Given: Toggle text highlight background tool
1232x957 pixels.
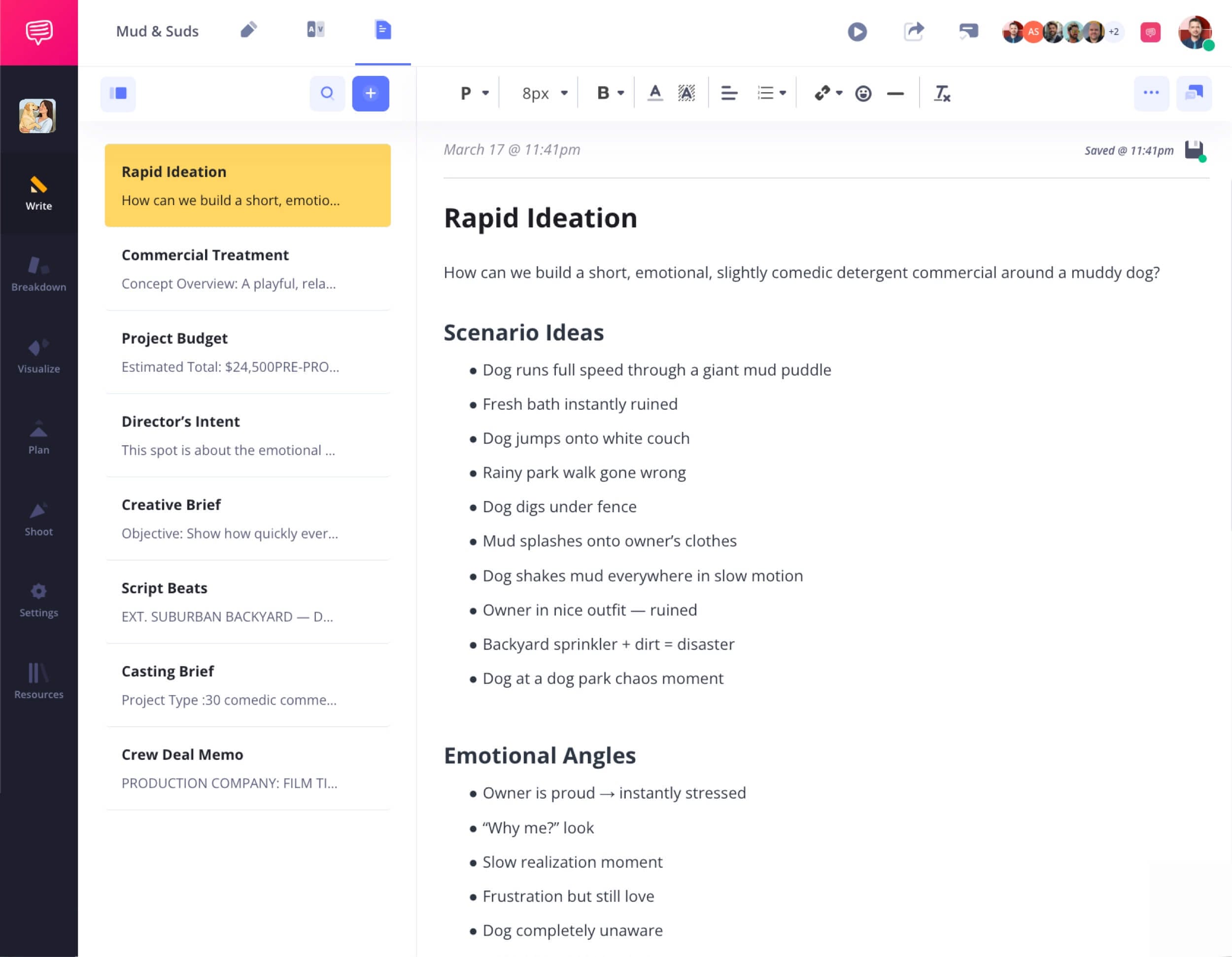Looking at the screenshot, I should (686, 93).
